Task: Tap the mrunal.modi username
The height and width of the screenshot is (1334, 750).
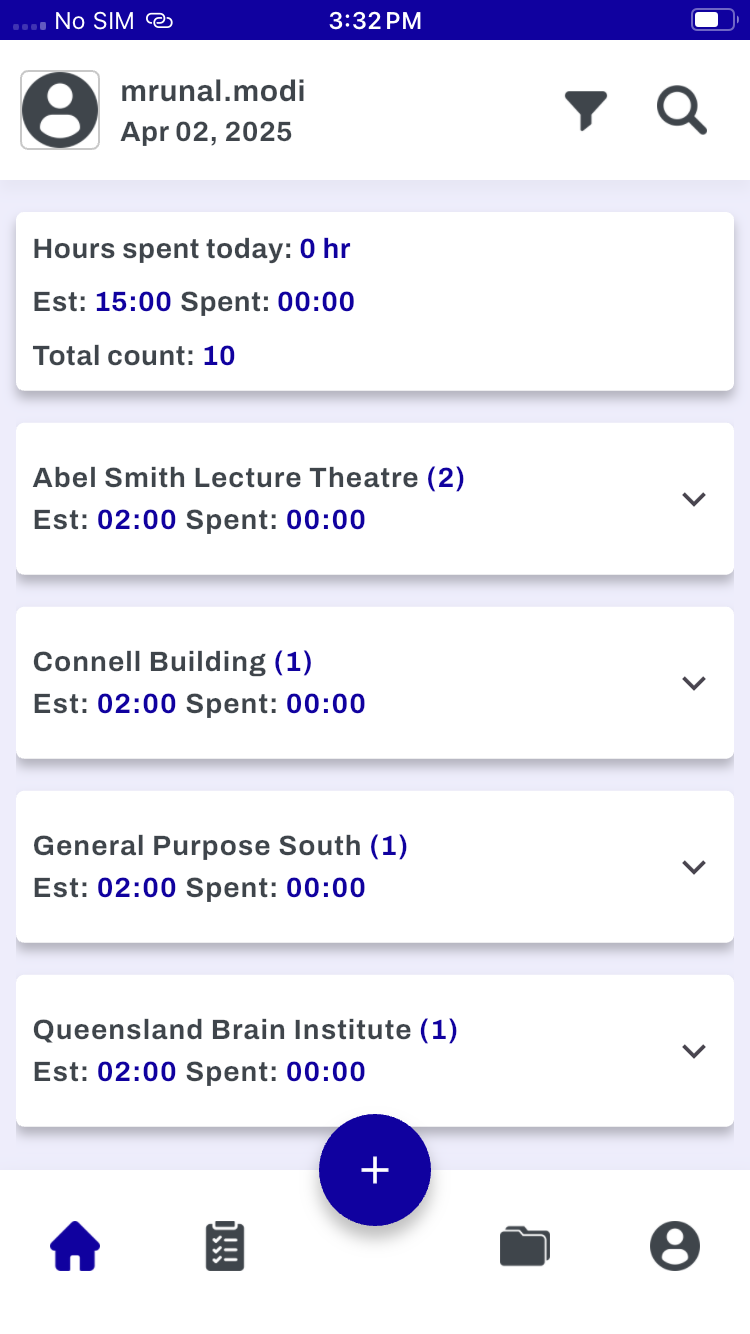Action: [x=212, y=91]
